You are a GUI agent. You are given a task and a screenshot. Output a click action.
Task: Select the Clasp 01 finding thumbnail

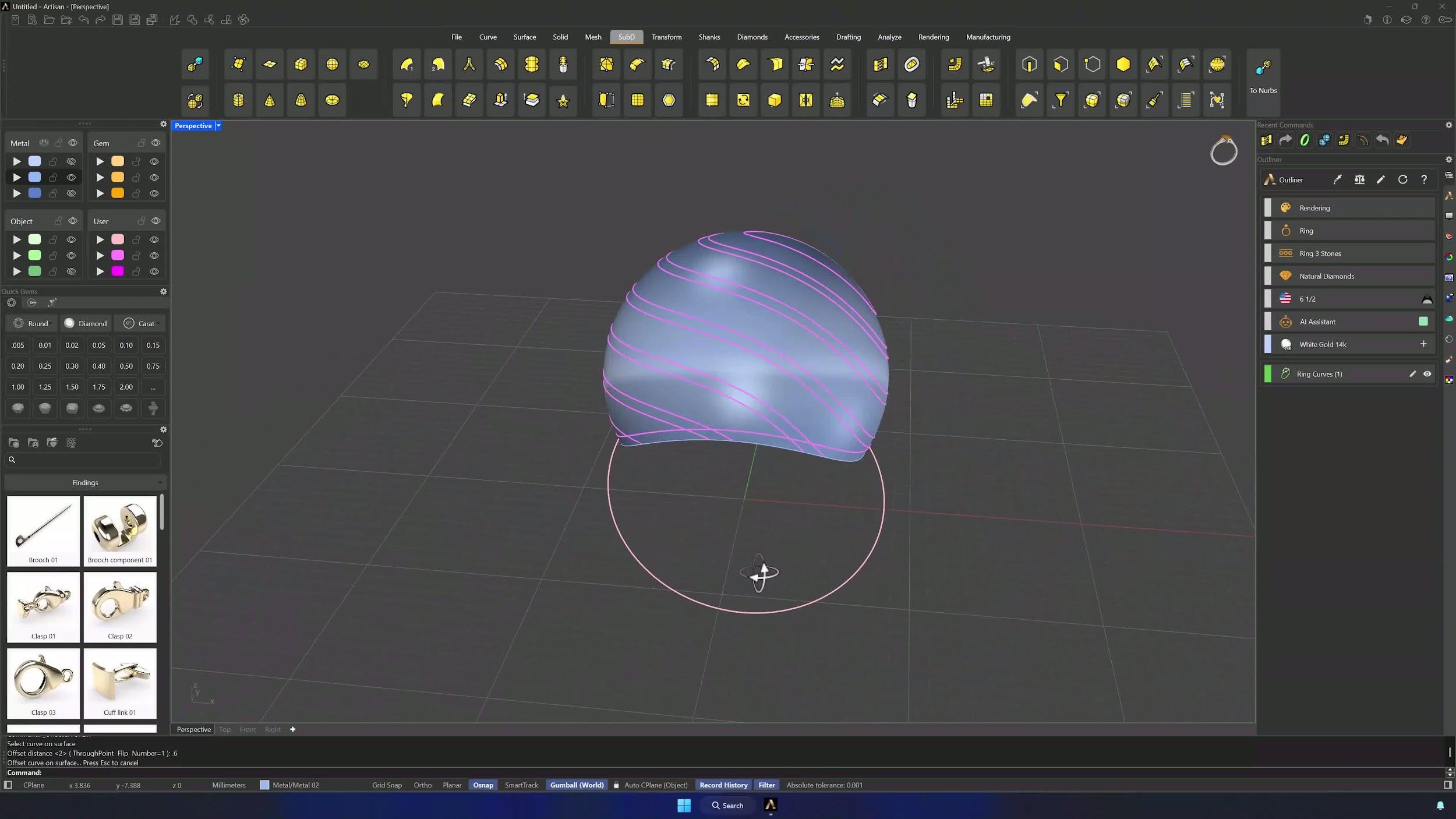(44, 607)
